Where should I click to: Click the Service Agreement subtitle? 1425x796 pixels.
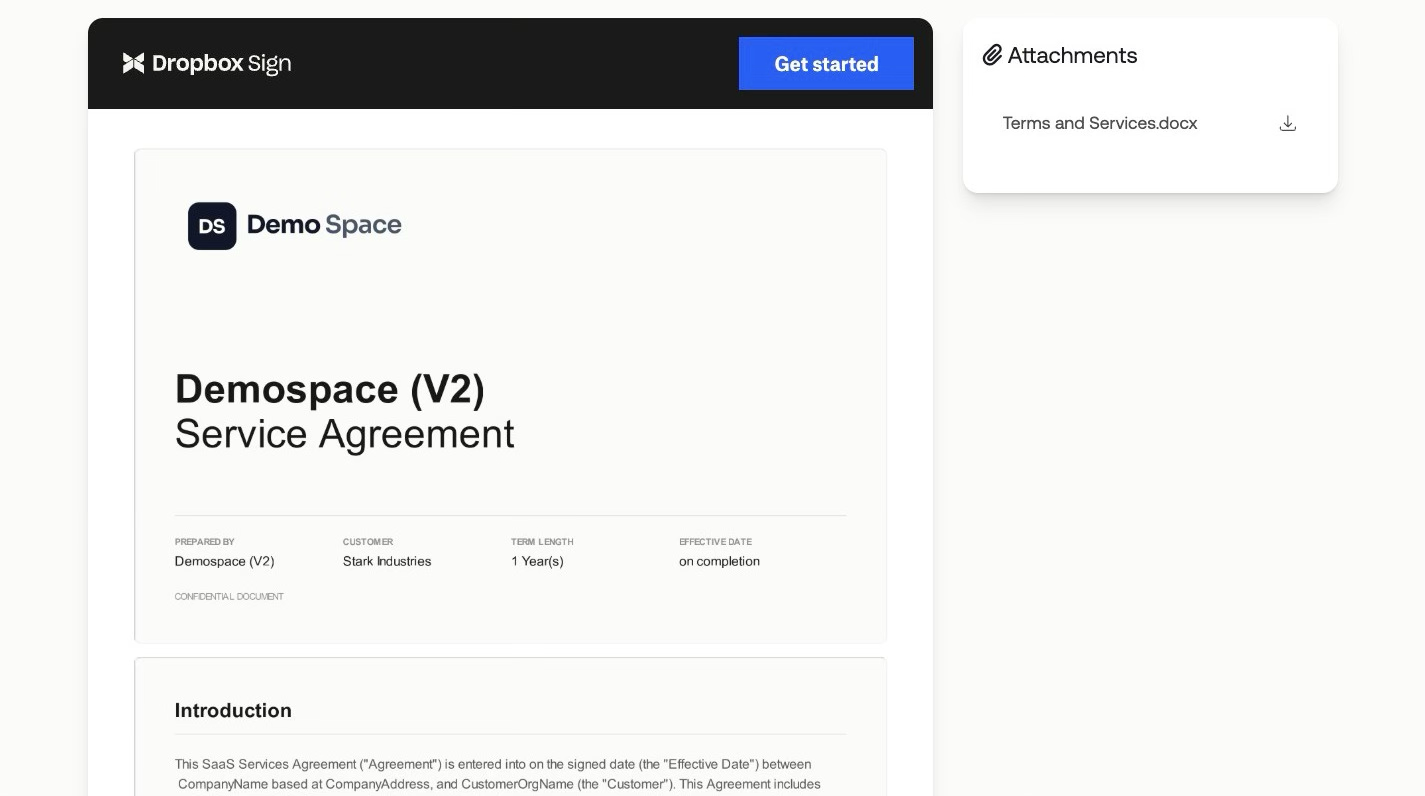(x=345, y=434)
